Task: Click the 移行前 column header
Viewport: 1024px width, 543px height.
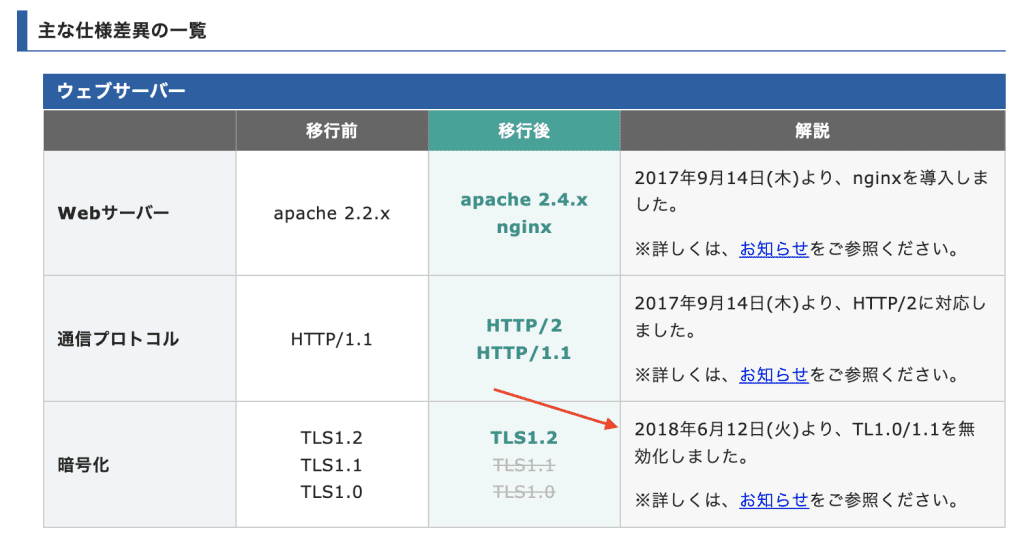Action: 332,131
